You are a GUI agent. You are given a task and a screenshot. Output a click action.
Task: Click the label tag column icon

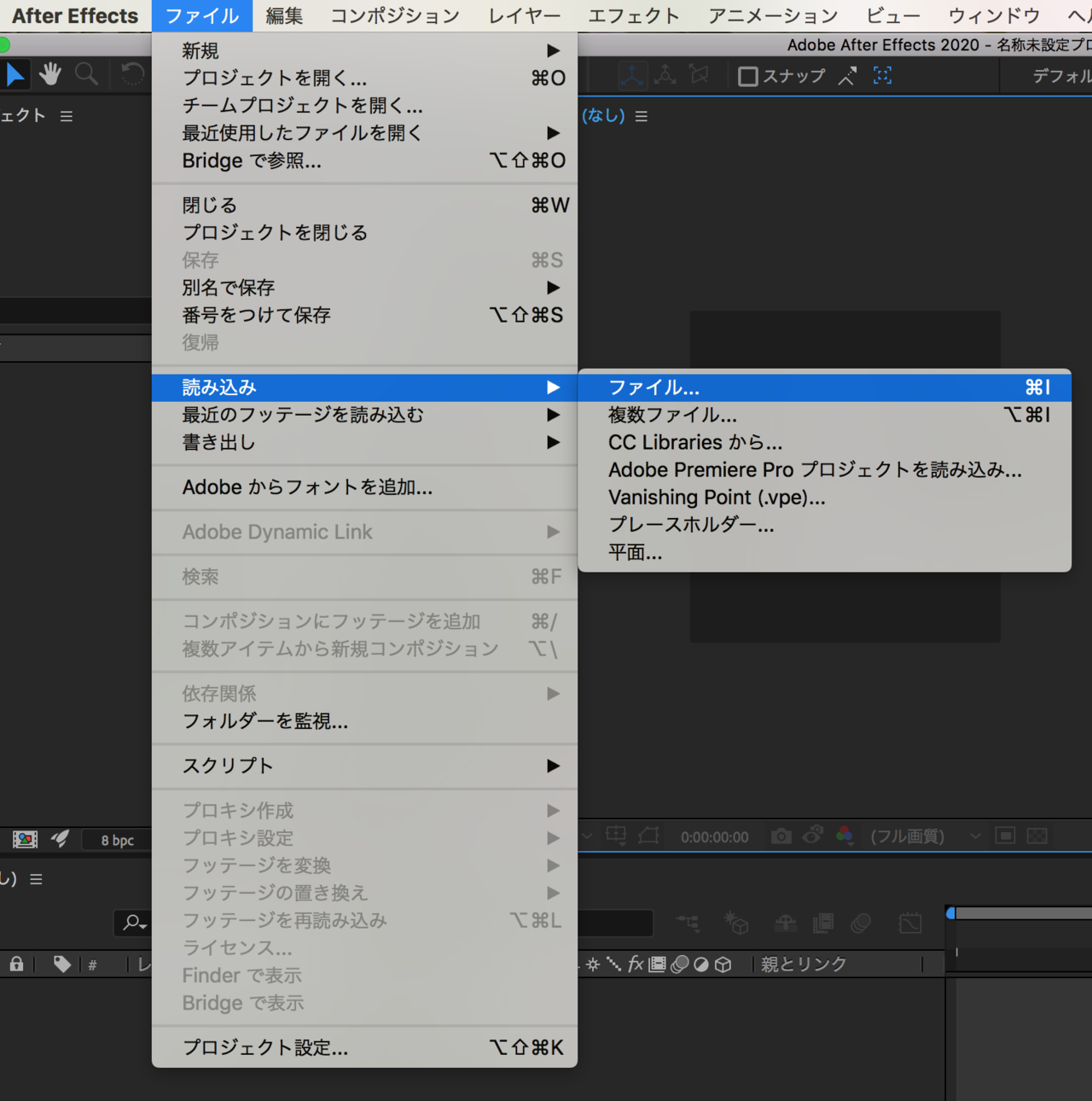(61, 964)
